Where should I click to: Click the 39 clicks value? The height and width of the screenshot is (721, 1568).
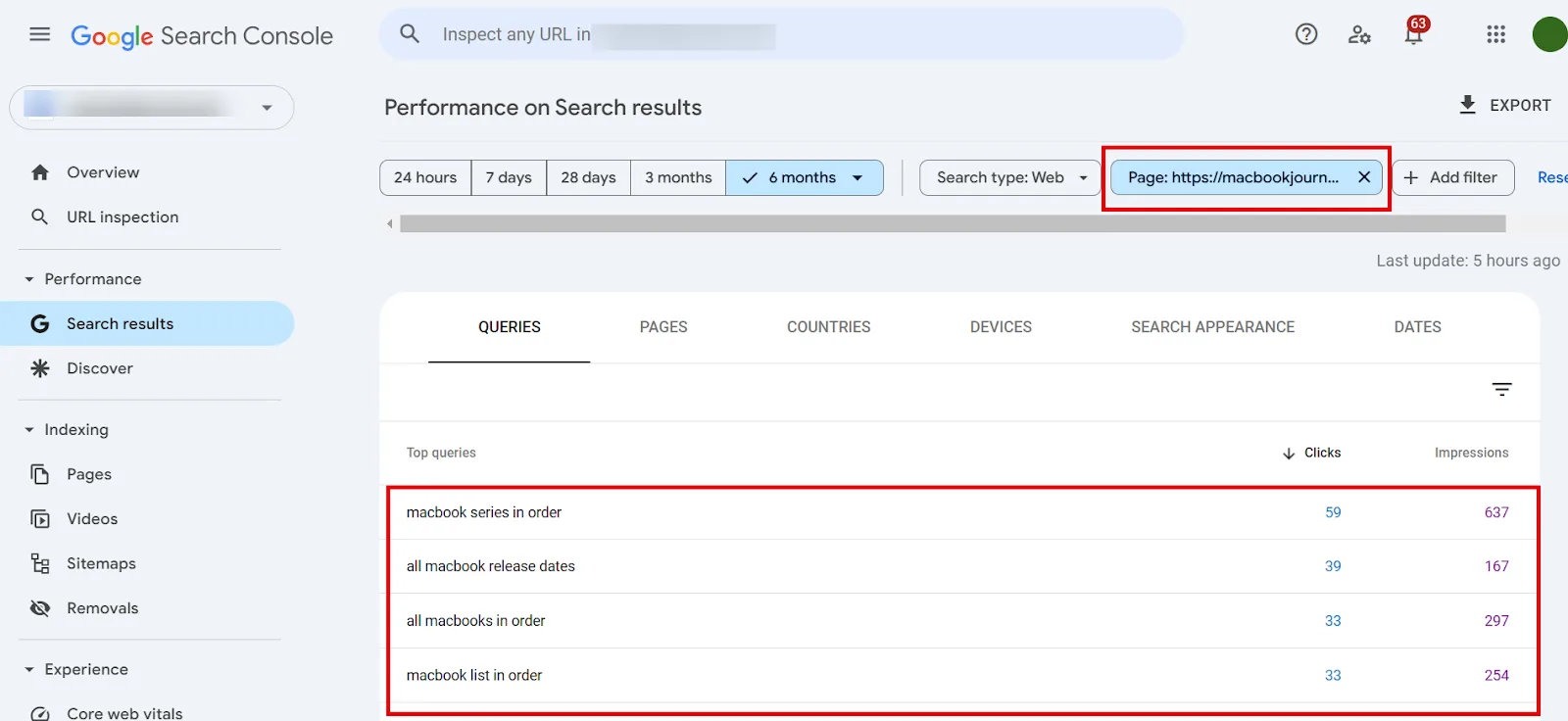(1333, 566)
